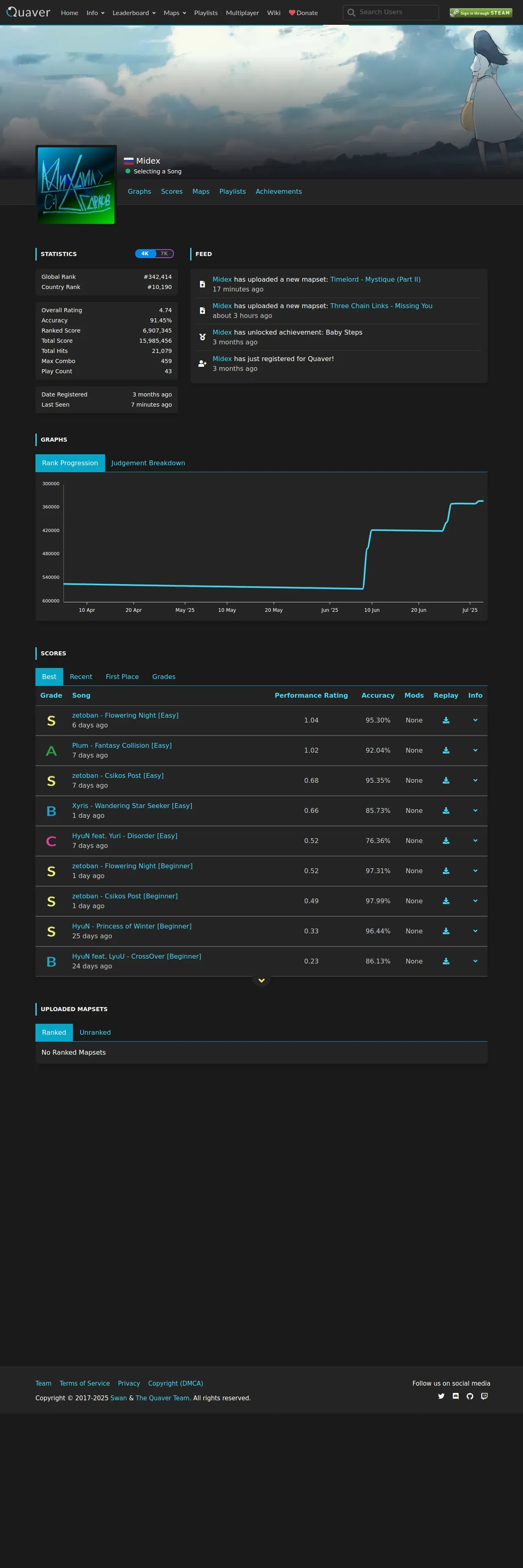Jump to the Graphs profile section
Image resolution: width=523 pixels, height=1568 pixels.
139,192
